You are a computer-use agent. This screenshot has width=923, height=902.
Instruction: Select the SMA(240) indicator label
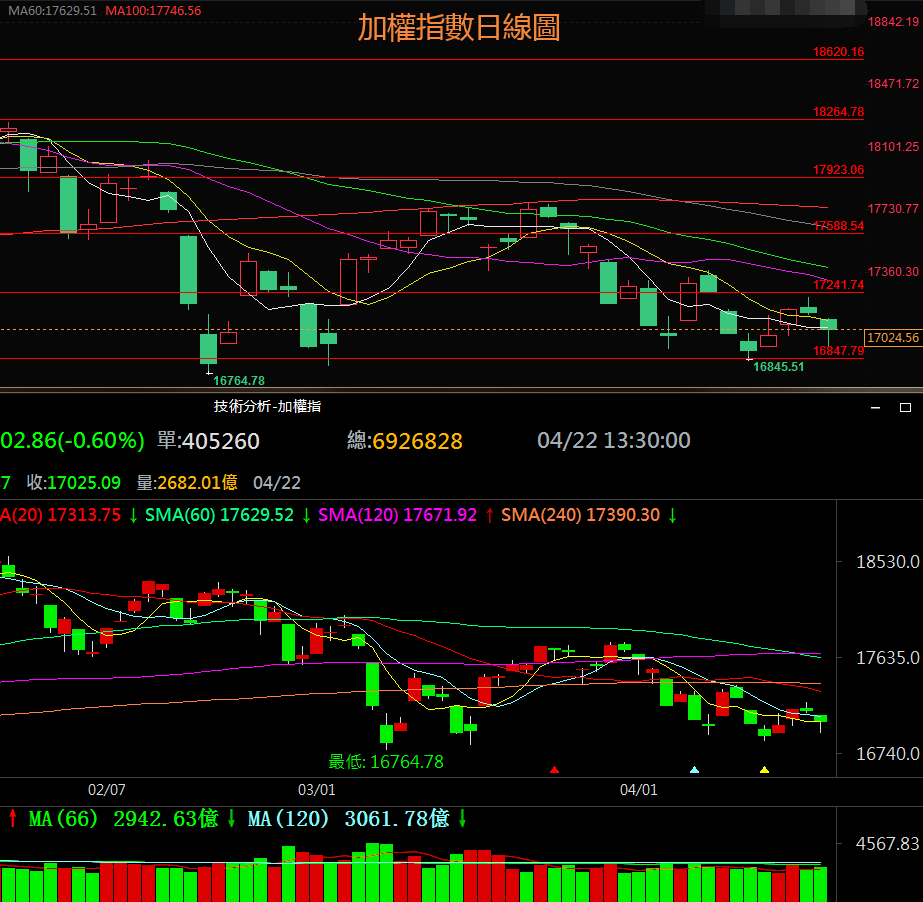tap(540, 515)
